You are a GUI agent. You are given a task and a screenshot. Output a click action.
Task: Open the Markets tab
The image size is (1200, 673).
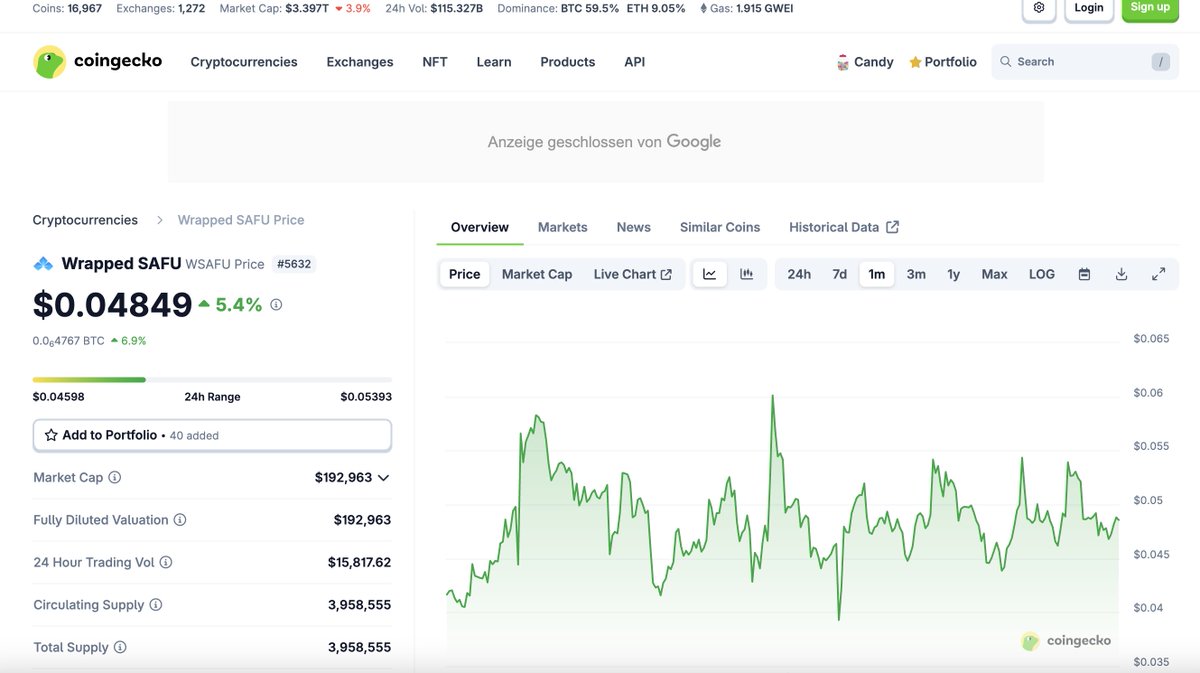click(x=563, y=227)
